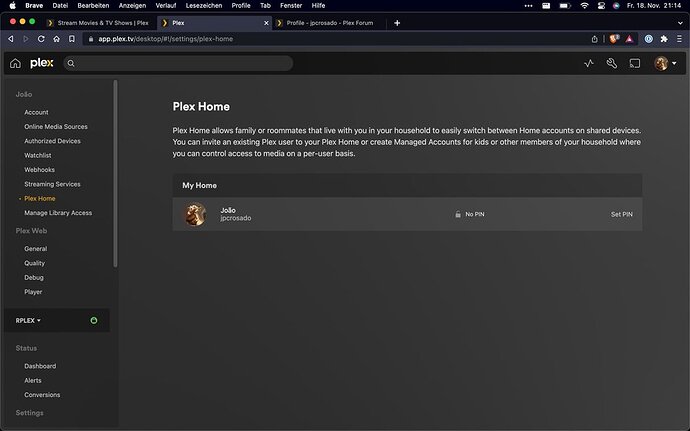This screenshot has width=690, height=431.
Task: Open the Lesezeichen menu
Action: pyautogui.click(x=204, y=5)
